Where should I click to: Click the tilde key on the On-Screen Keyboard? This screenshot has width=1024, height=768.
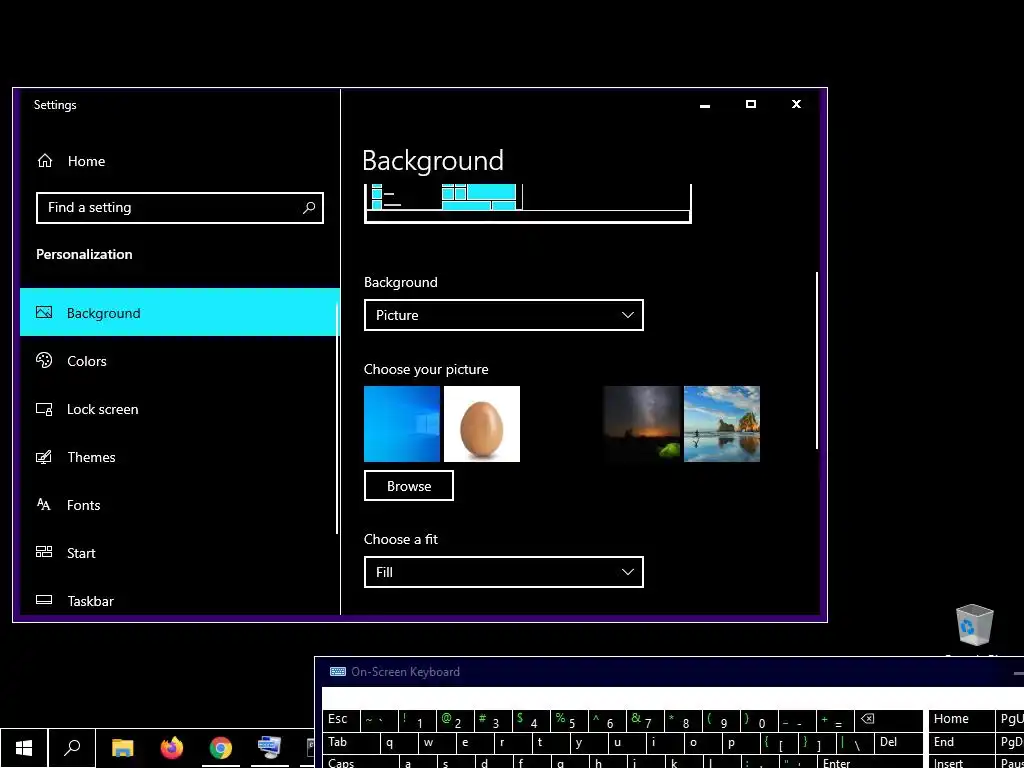379,720
